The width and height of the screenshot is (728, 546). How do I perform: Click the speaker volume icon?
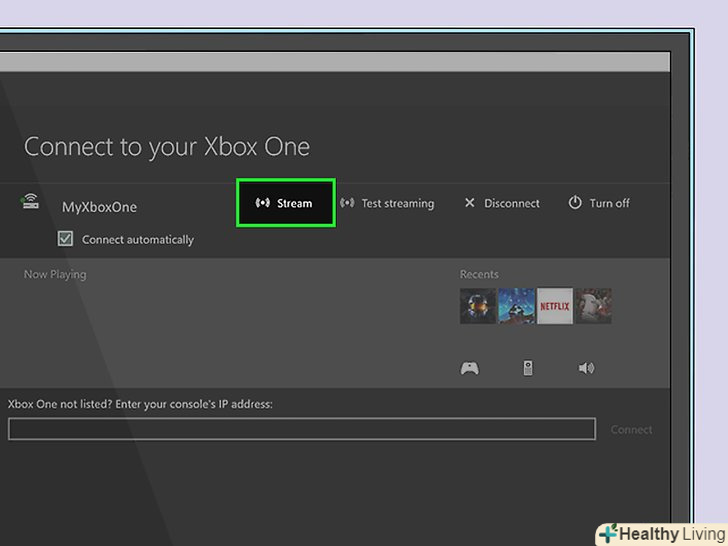(x=586, y=368)
